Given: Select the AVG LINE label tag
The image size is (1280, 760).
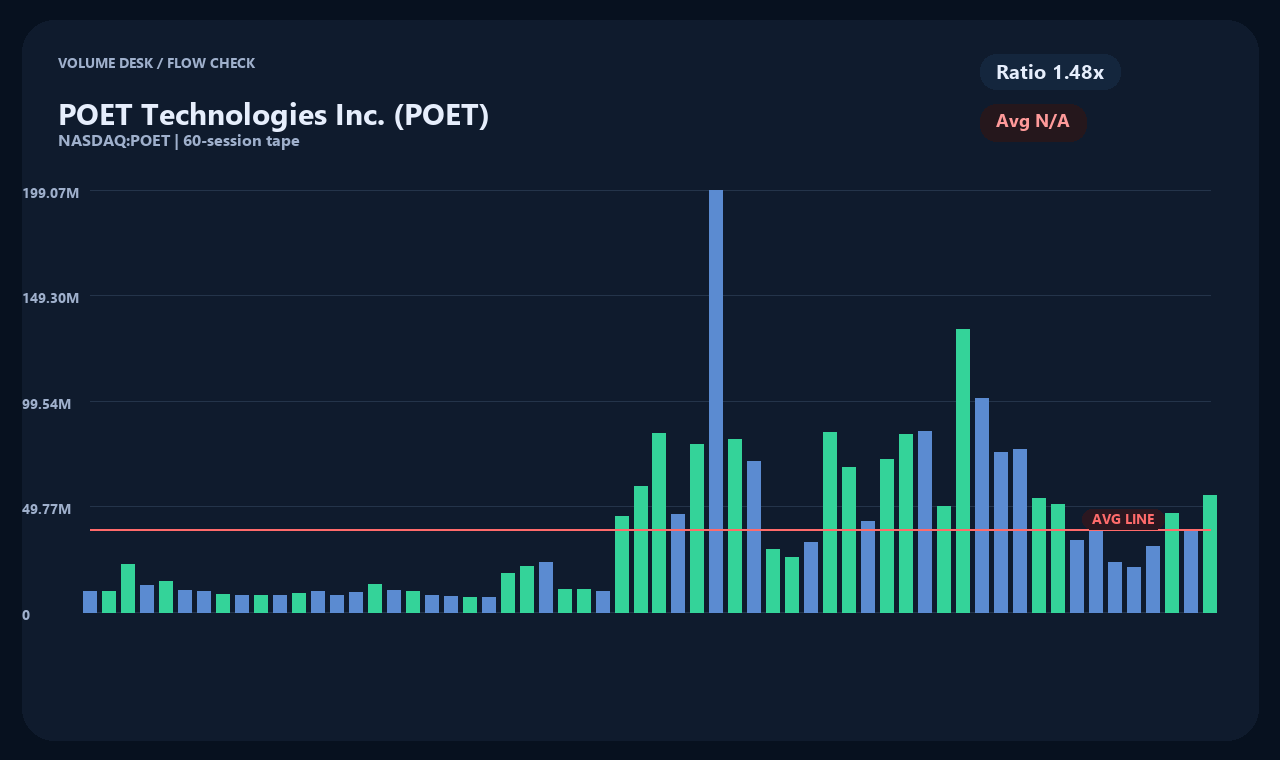Looking at the screenshot, I should tap(1123, 520).
